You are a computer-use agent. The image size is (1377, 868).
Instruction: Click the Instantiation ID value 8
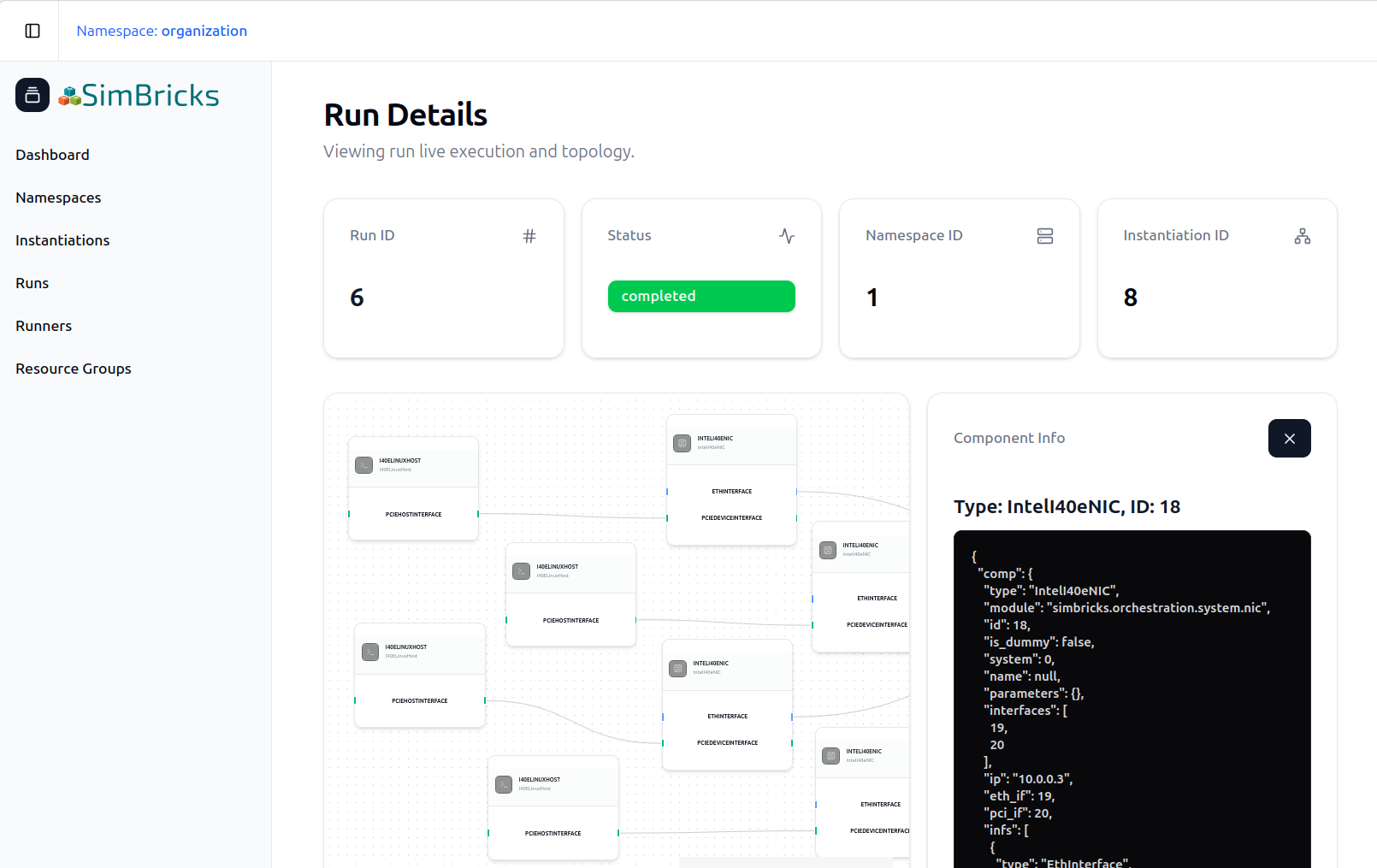click(x=1131, y=298)
